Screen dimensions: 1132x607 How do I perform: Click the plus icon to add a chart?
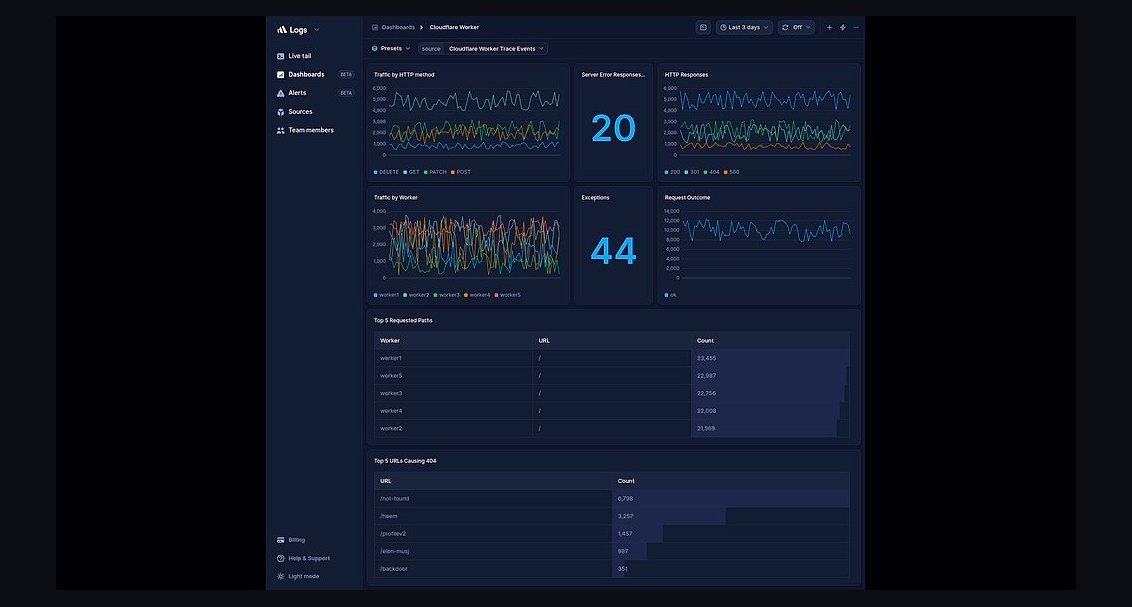pos(830,27)
